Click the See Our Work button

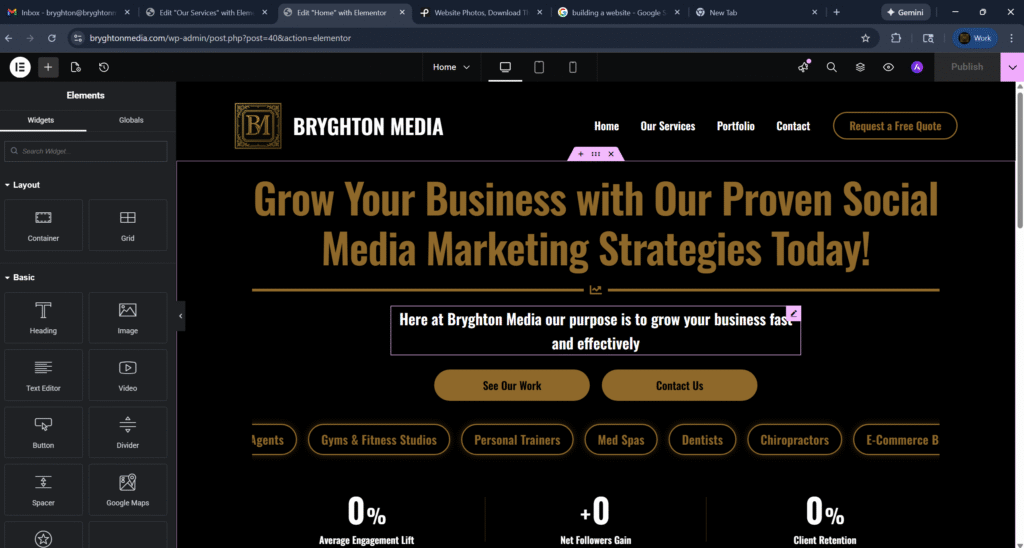(511, 386)
